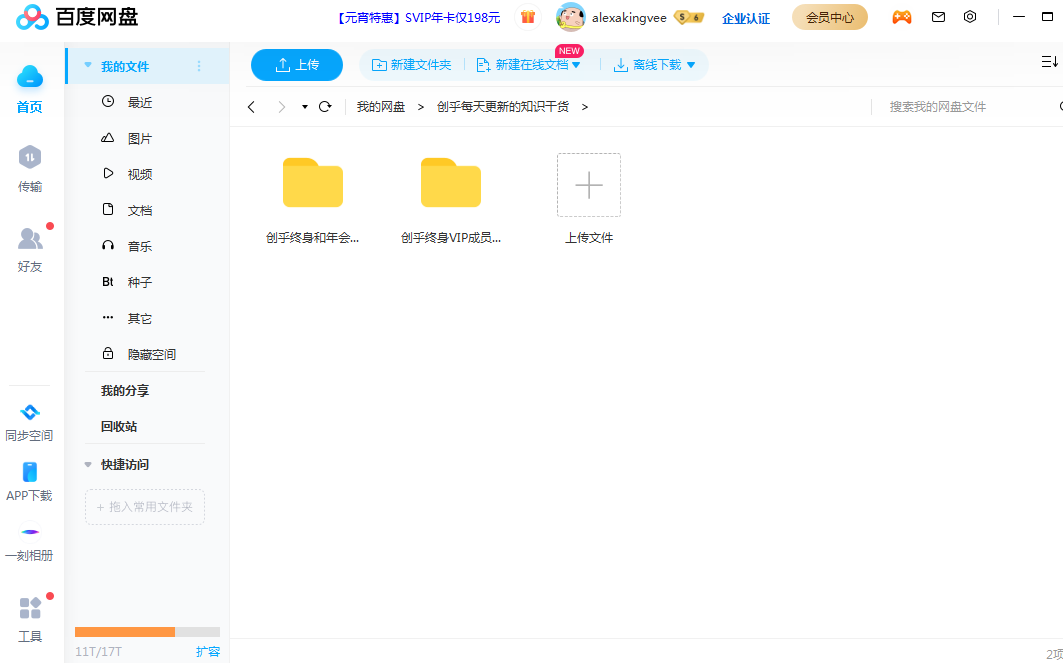This screenshot has height=663, width=1063.
Task: Expand the 新建在线文档 dropdown arrow
Action: [x=577, y=64]
